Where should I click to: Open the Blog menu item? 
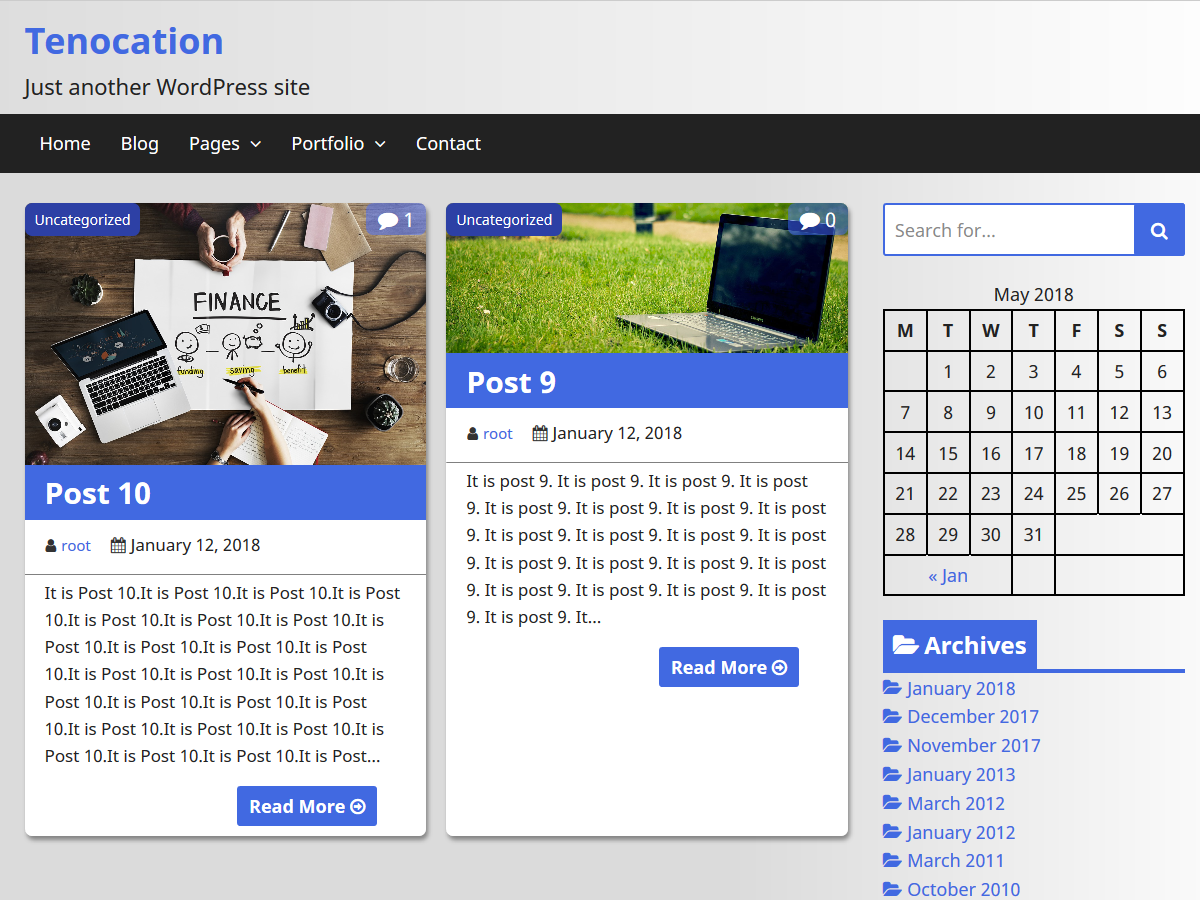[139, 143]
